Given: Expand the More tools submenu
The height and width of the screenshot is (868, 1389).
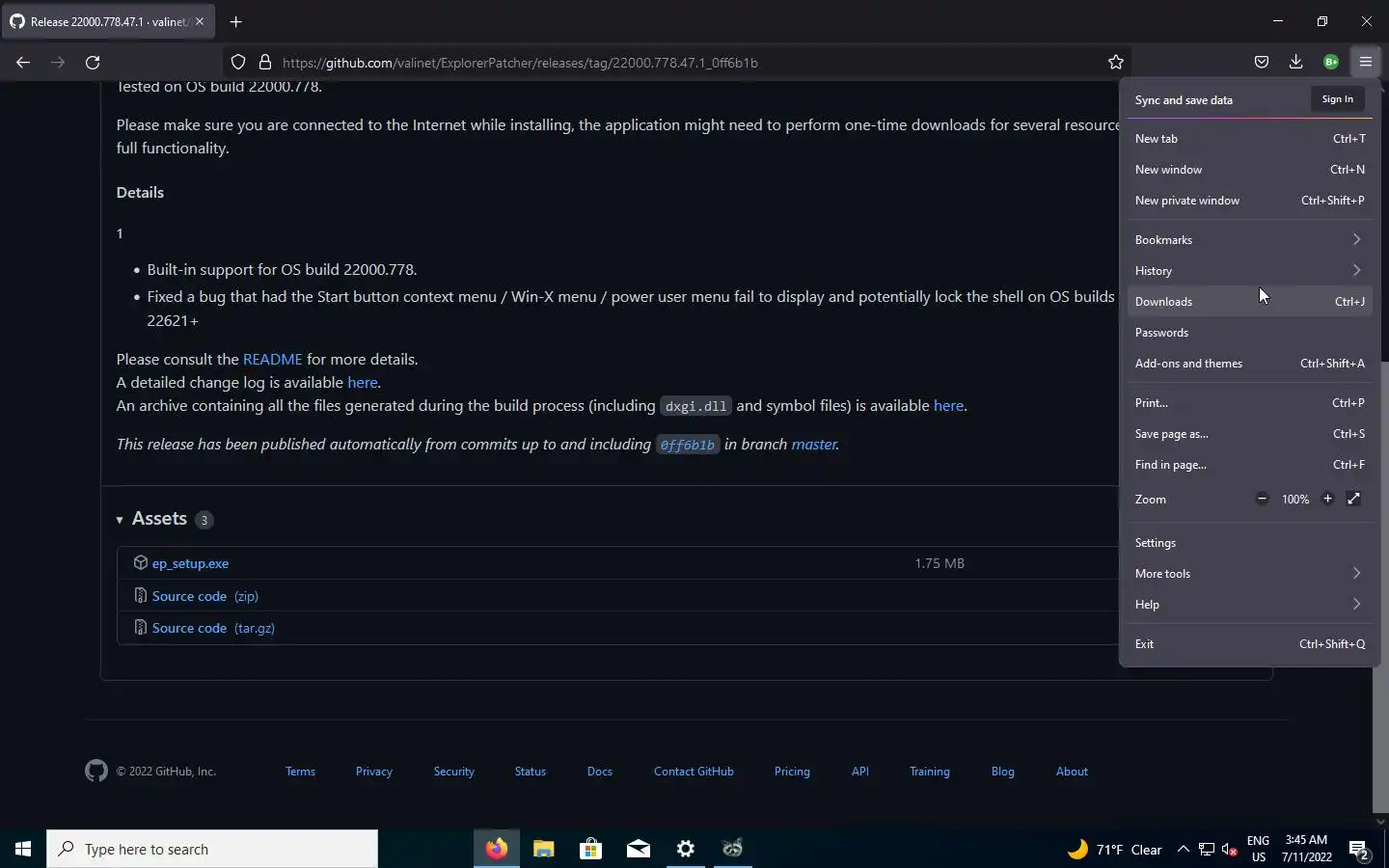Looking at the screenshot, I should point(1249,573).
